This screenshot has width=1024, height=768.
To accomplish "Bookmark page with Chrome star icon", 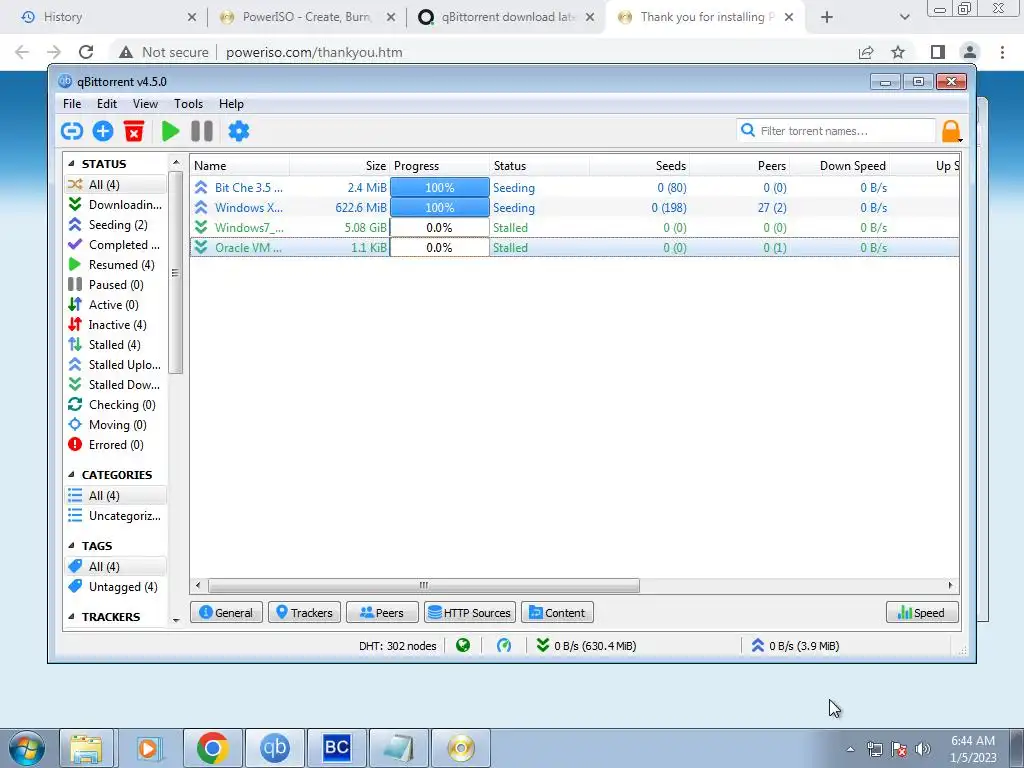I will 898,52.
